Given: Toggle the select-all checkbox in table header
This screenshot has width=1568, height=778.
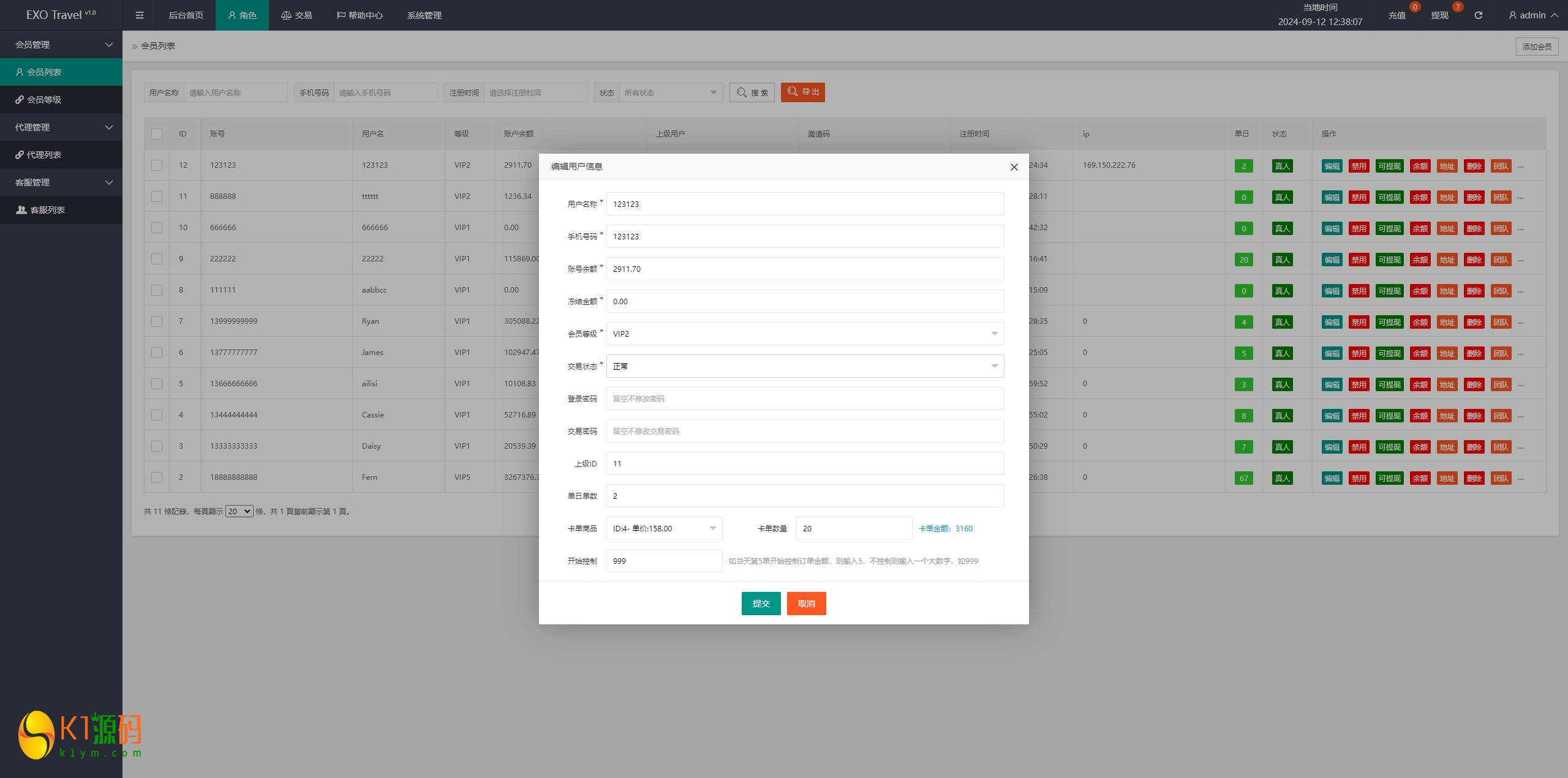Looking at the screenshot, I should point(157,134).
